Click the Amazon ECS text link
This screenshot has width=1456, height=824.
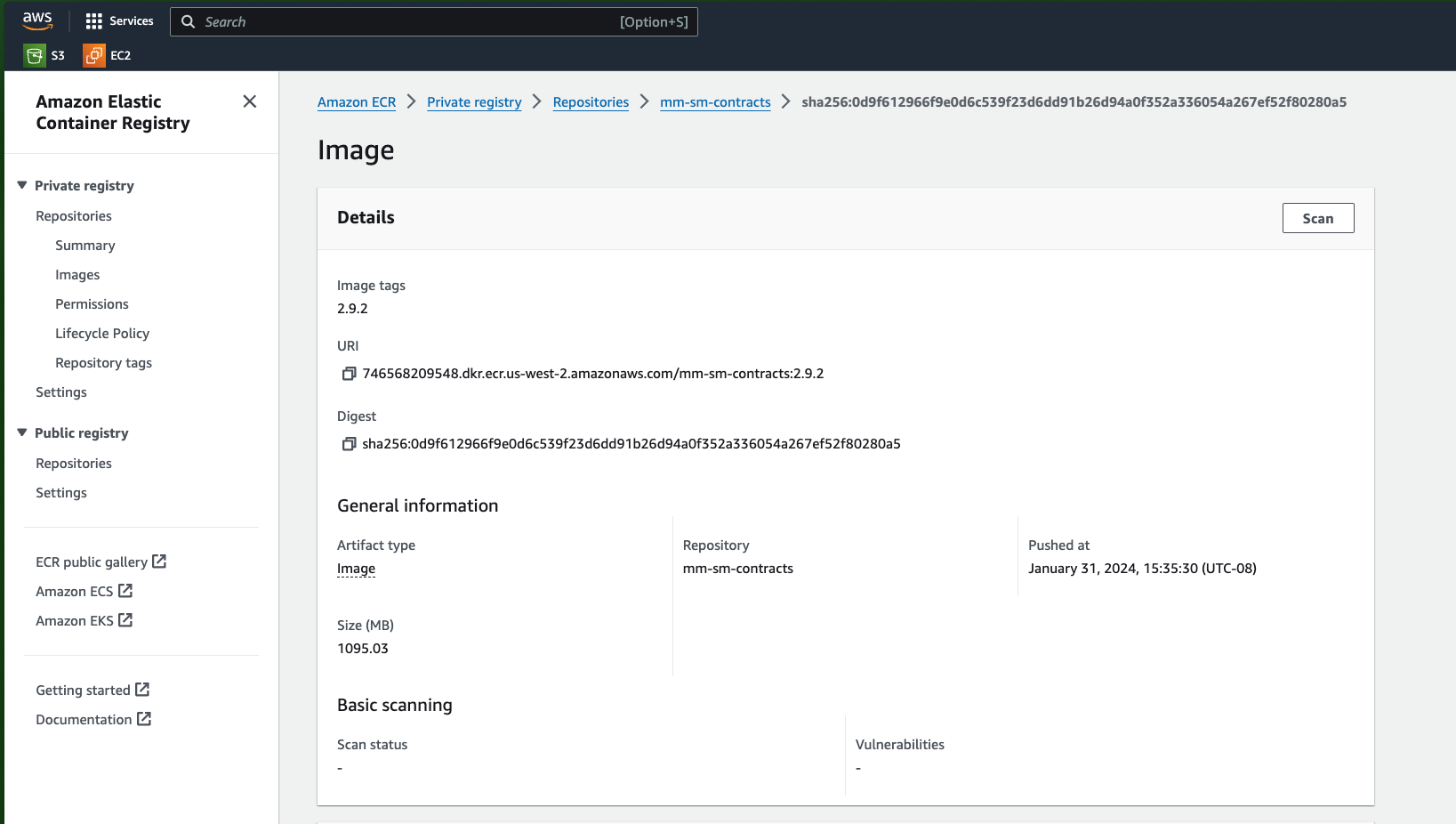click(x=75, y=592)
